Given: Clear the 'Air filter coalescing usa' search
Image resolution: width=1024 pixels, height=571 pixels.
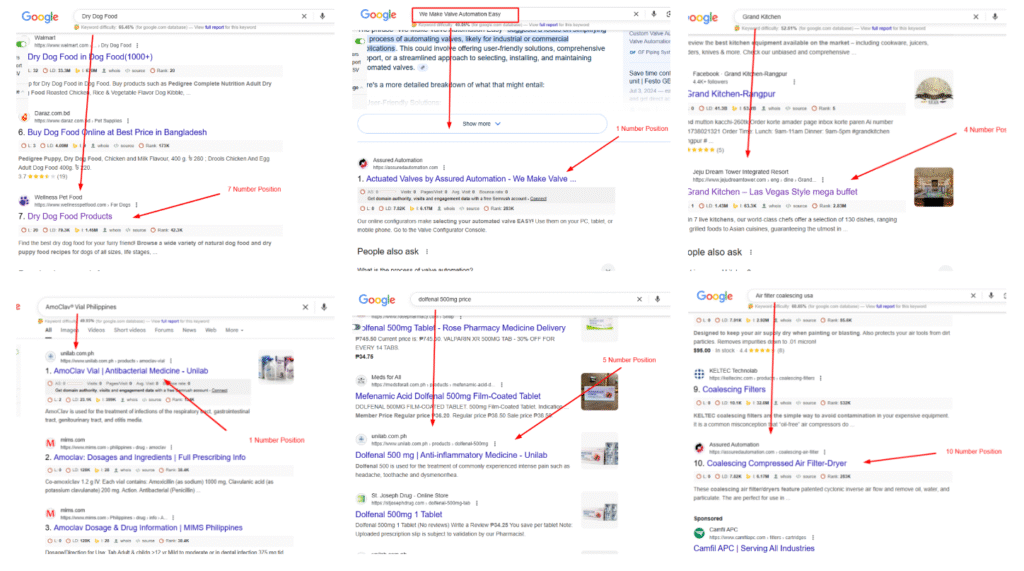Looking at the screenshot, I should coord(973,296).
